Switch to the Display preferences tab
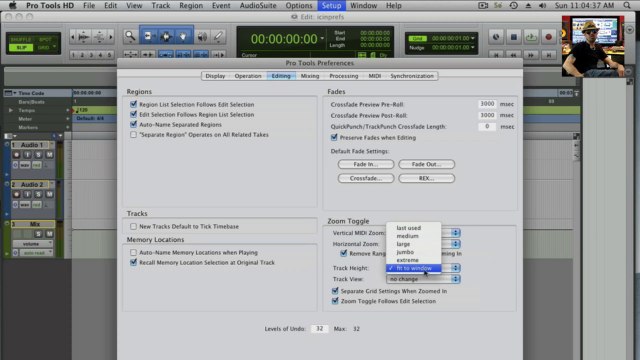Screen dimensions: 640x360 215,76
